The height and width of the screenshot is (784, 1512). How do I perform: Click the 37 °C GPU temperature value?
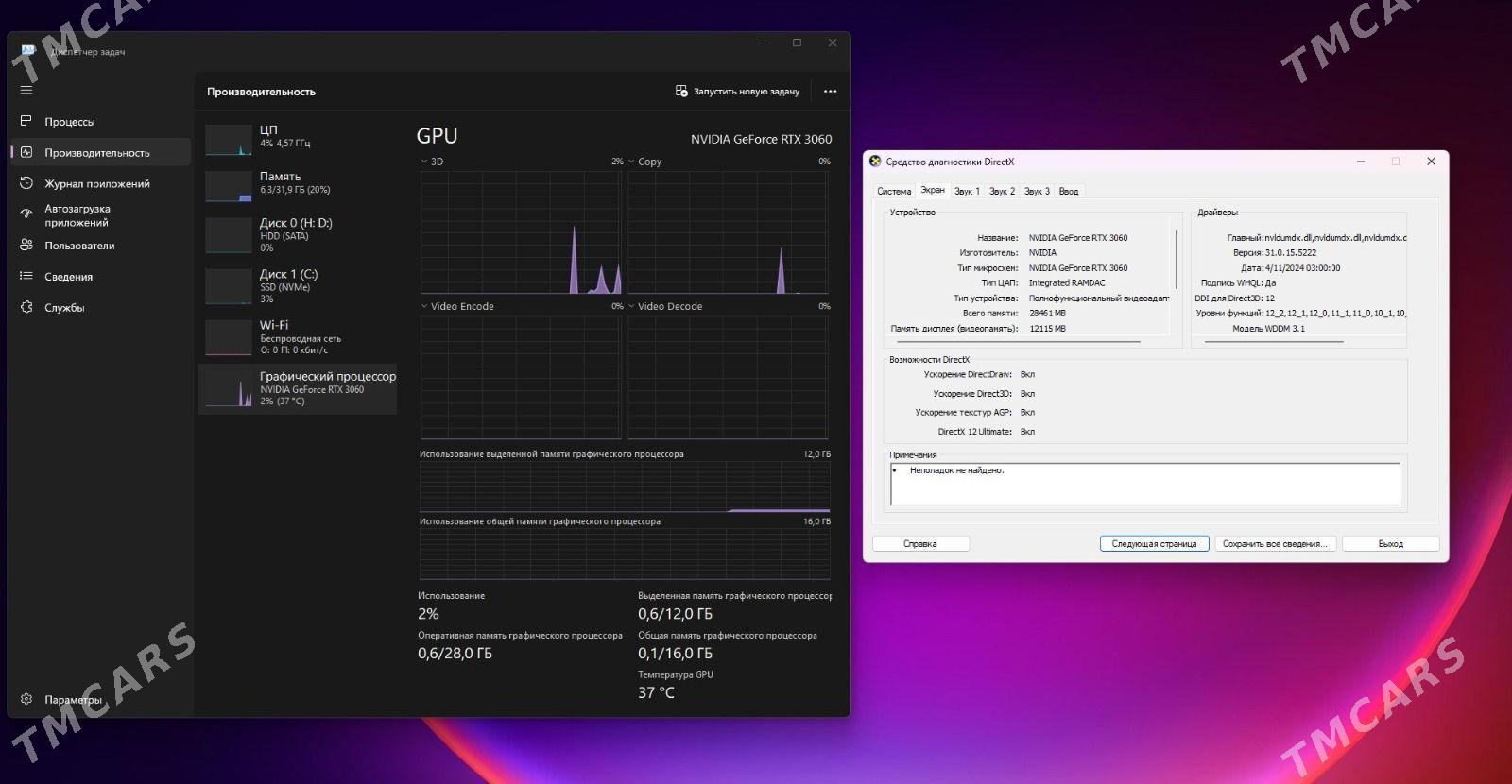coord(656,693)
